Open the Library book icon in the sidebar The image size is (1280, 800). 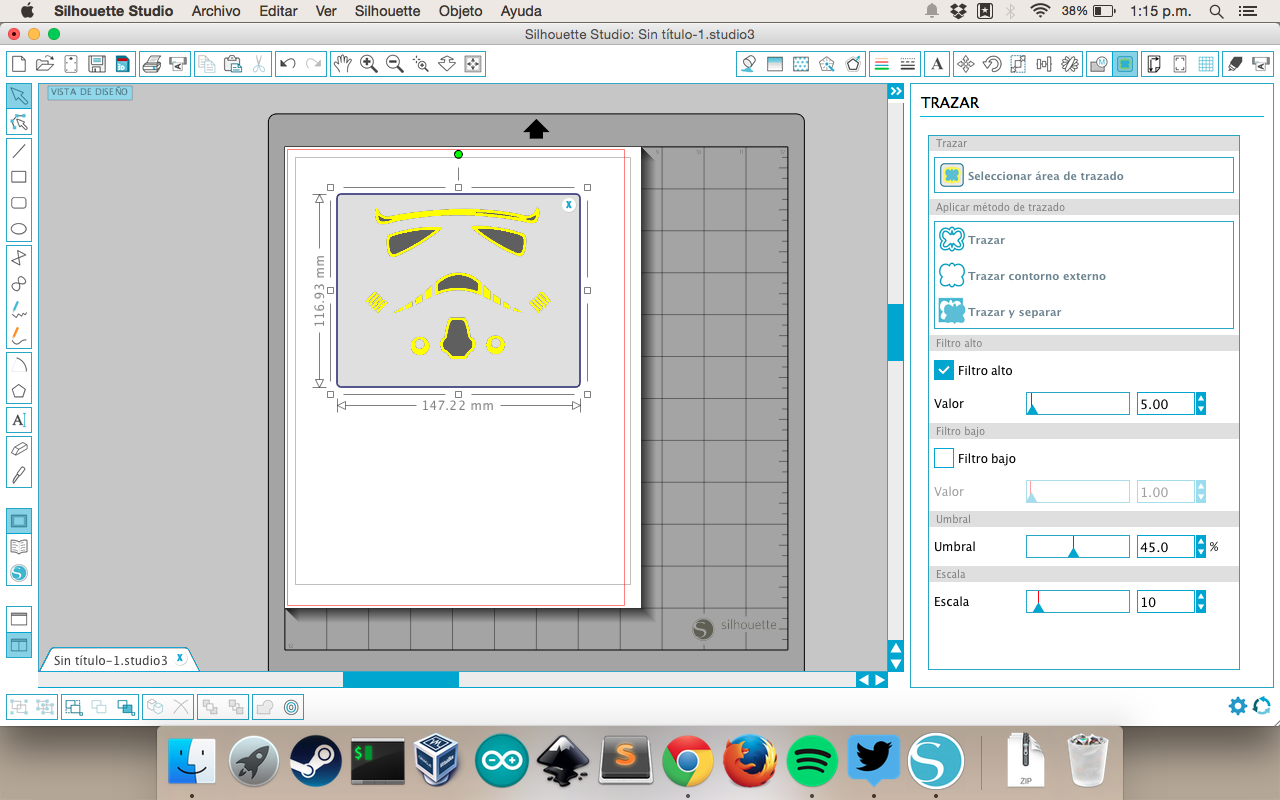tap(19, 547)
